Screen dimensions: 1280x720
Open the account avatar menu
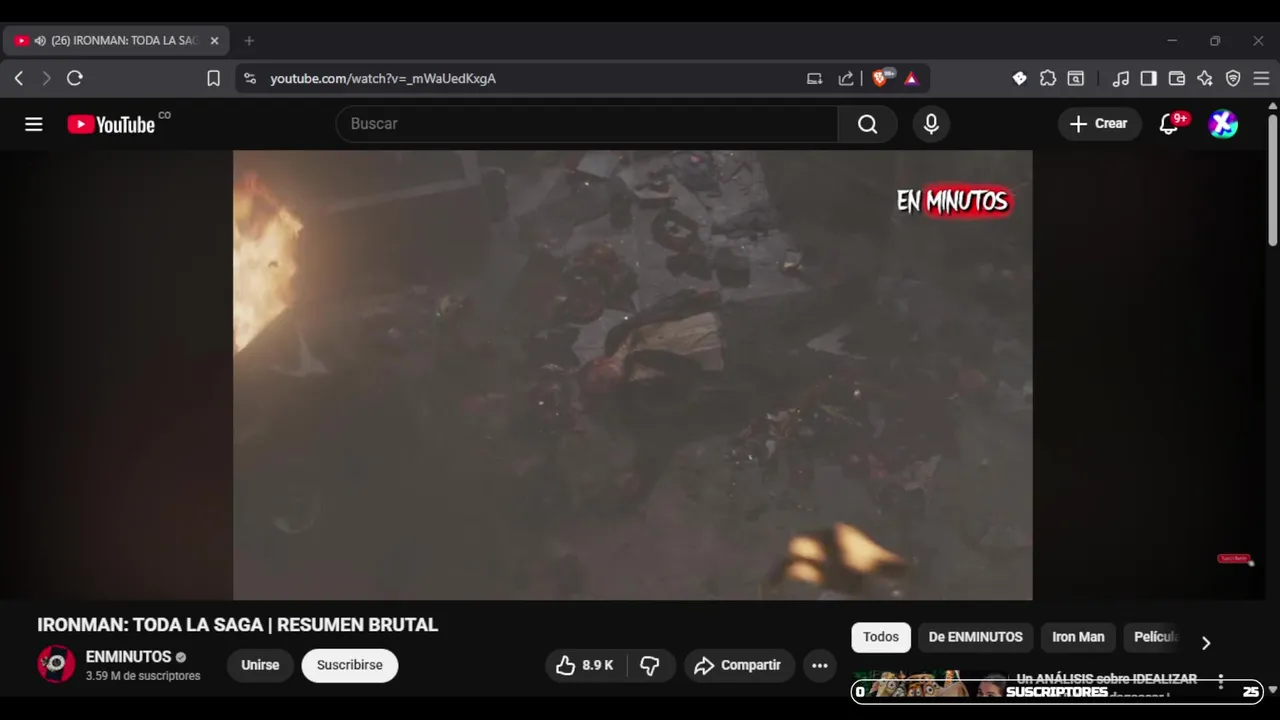[x=1223, y=124]
